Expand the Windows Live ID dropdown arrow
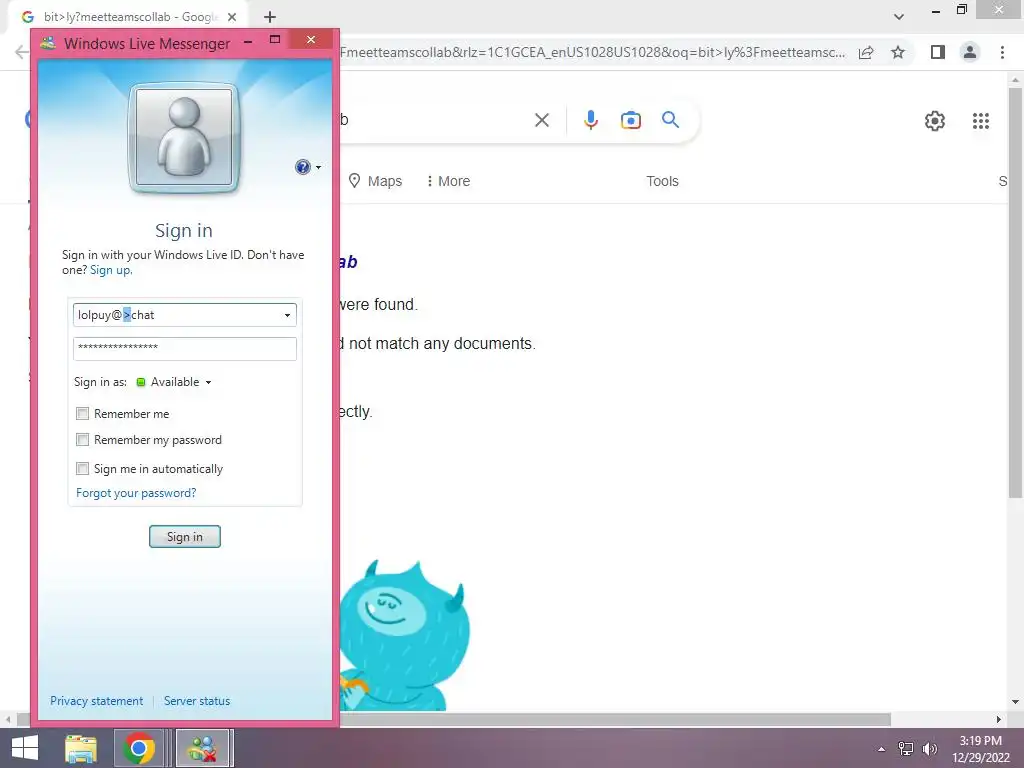This screenshot has width=1024, height=768. (x=287, y=315)
